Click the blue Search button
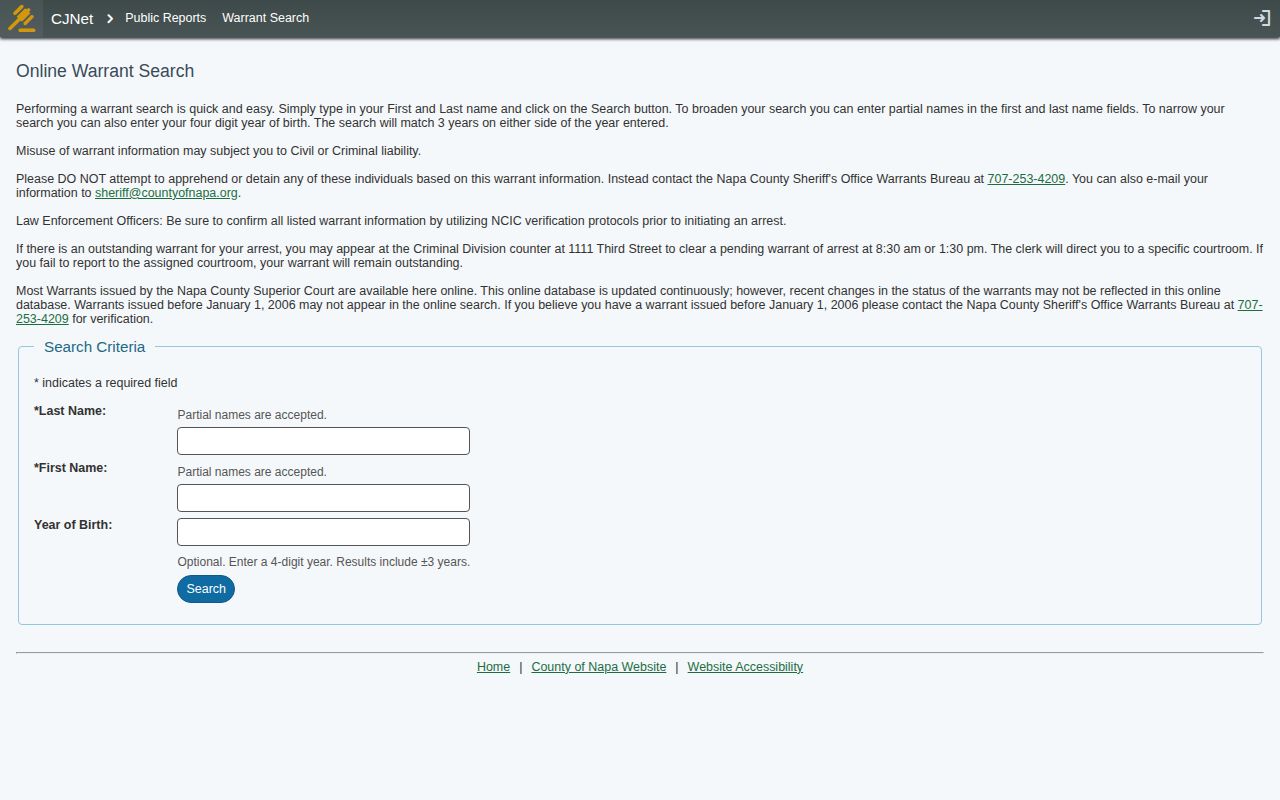This screenshot has height=800, width=1280. click(206, 589)
